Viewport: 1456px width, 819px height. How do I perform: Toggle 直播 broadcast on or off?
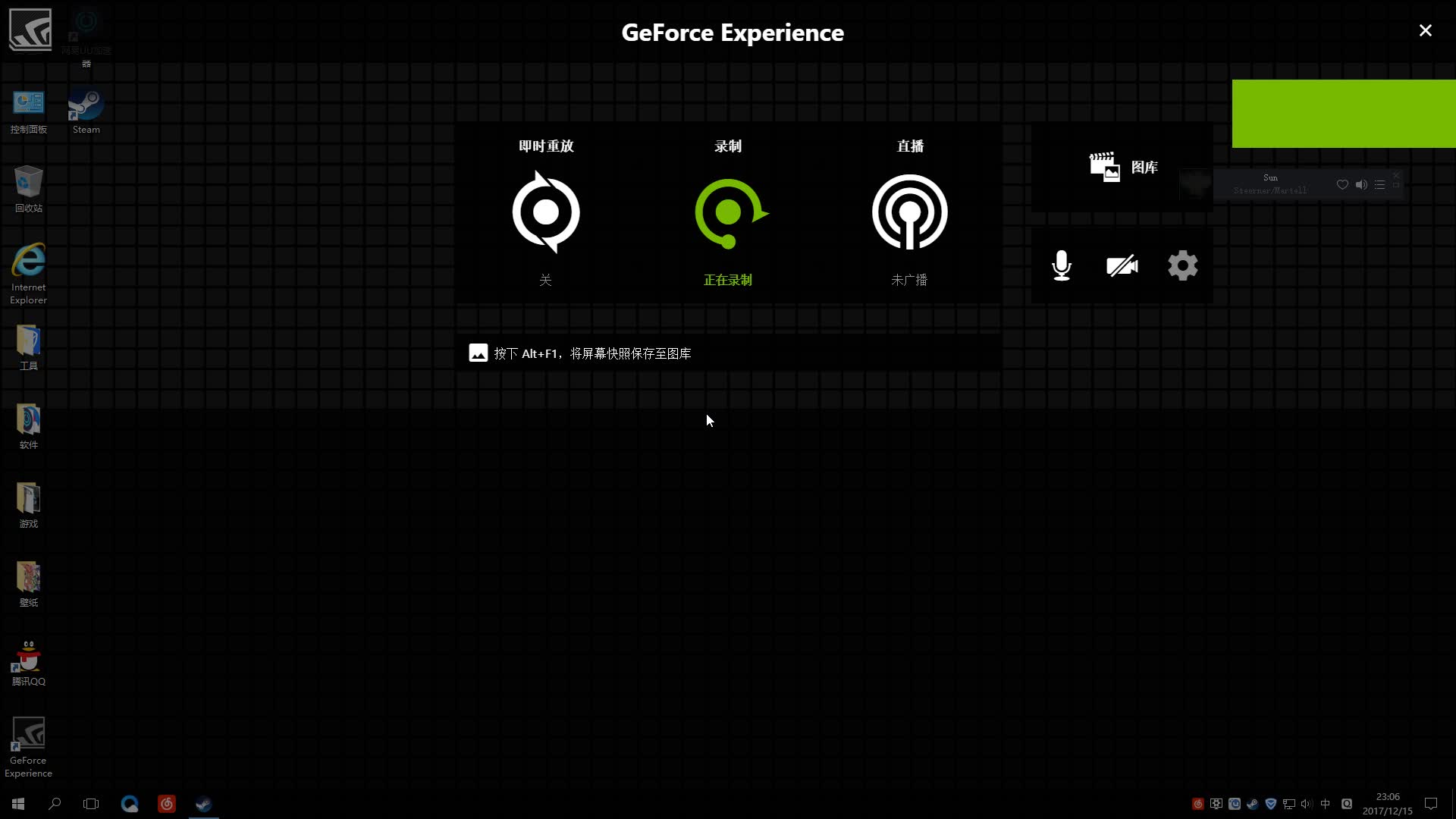[x=910, y=212]
